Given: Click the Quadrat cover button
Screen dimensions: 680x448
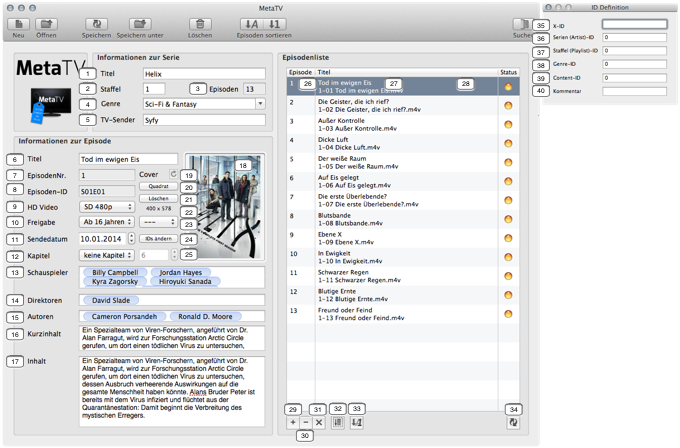Looking at the screenshot, I should tap(158, 186).
